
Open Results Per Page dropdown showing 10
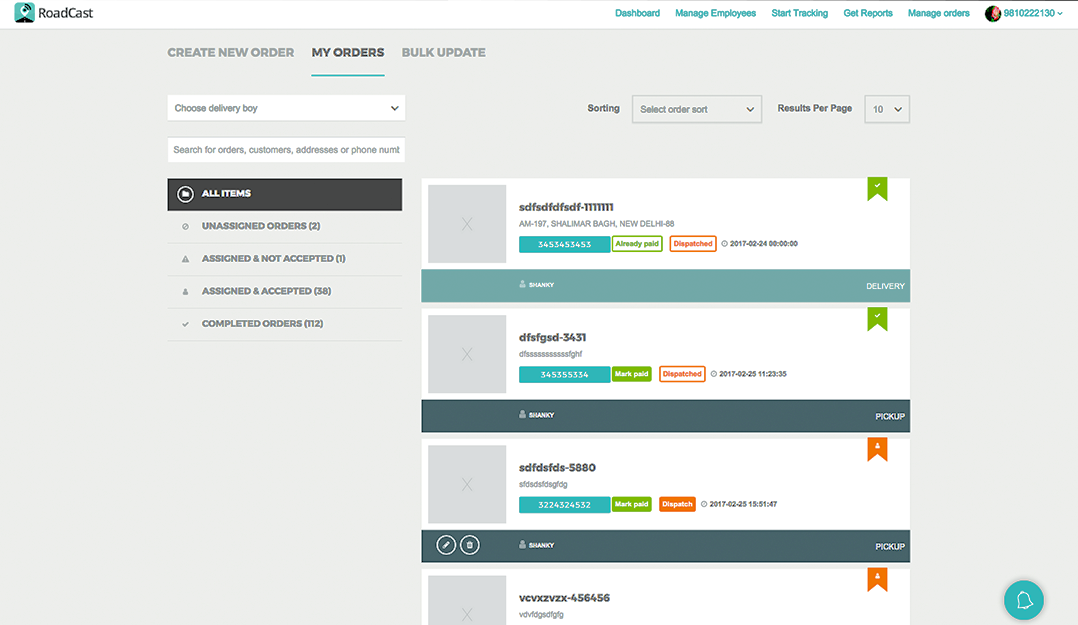887,109
